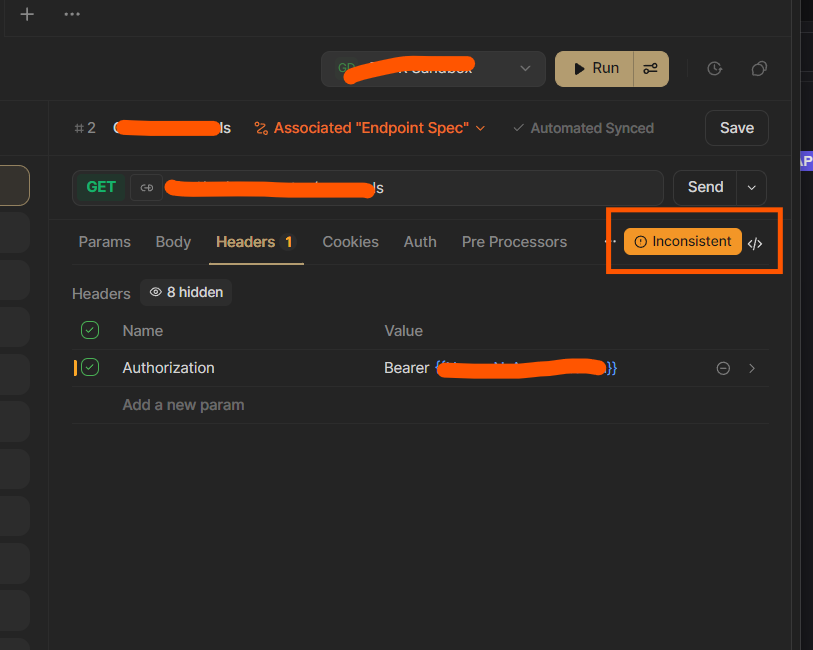Image resolution: width=813 pixels, height=650 pixels.
Task: Open the Pre Processors tab
Action: (x=514, y=242)
